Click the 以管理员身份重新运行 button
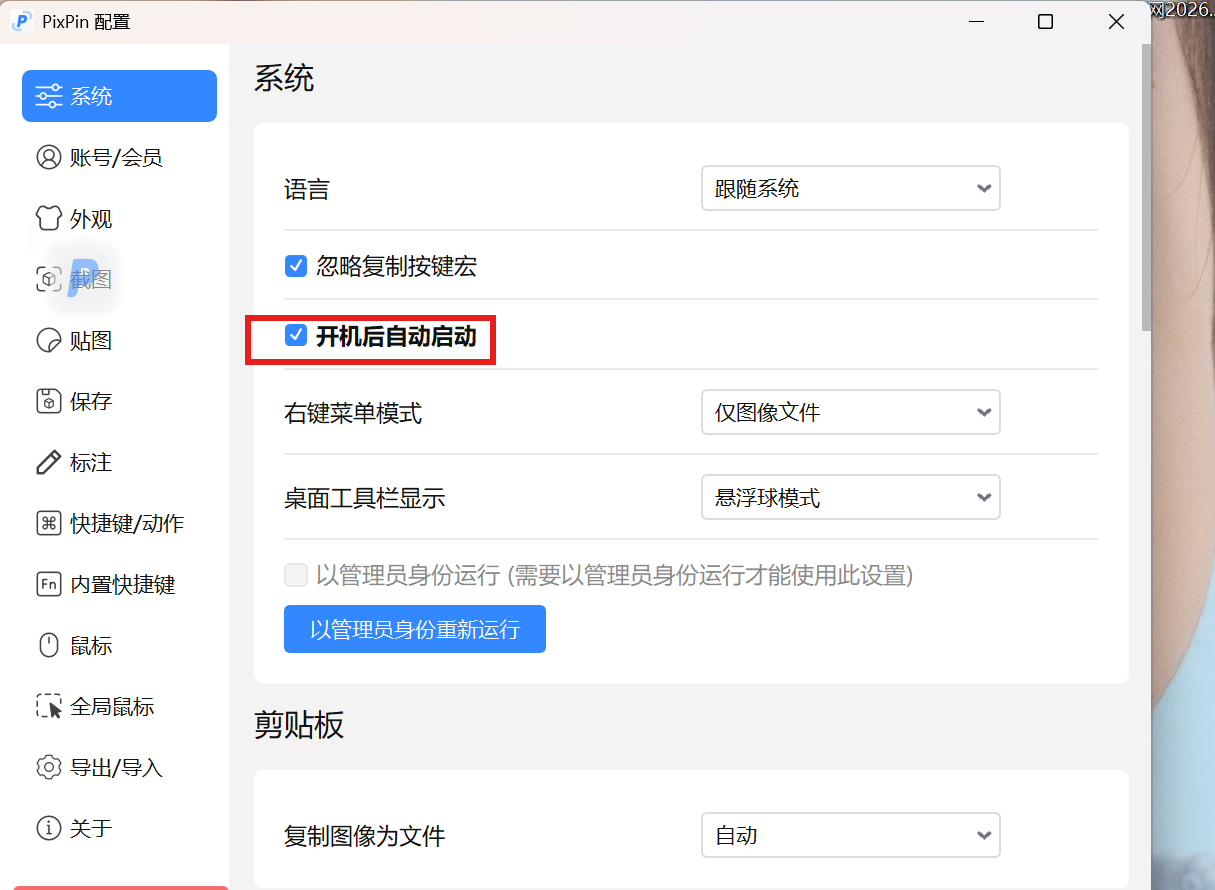 point(415,629)
